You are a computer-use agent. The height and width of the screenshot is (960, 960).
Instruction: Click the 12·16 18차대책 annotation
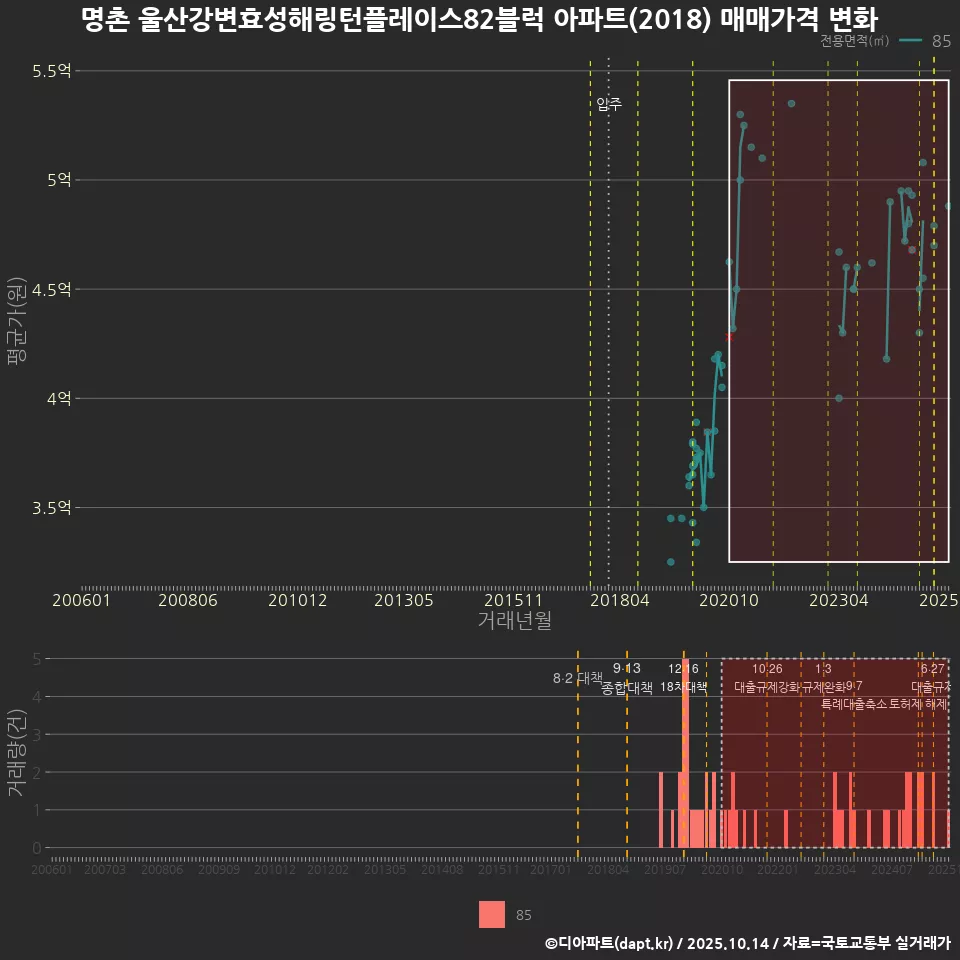point(685,680)
